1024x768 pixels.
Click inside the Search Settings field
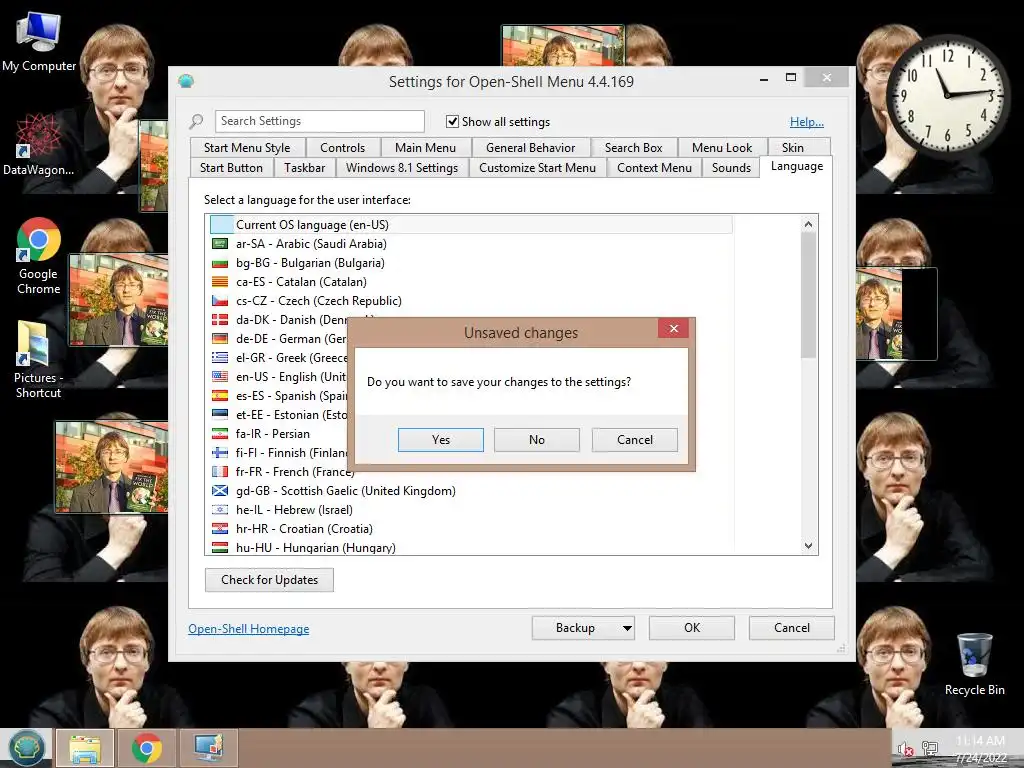click(319, 121)
